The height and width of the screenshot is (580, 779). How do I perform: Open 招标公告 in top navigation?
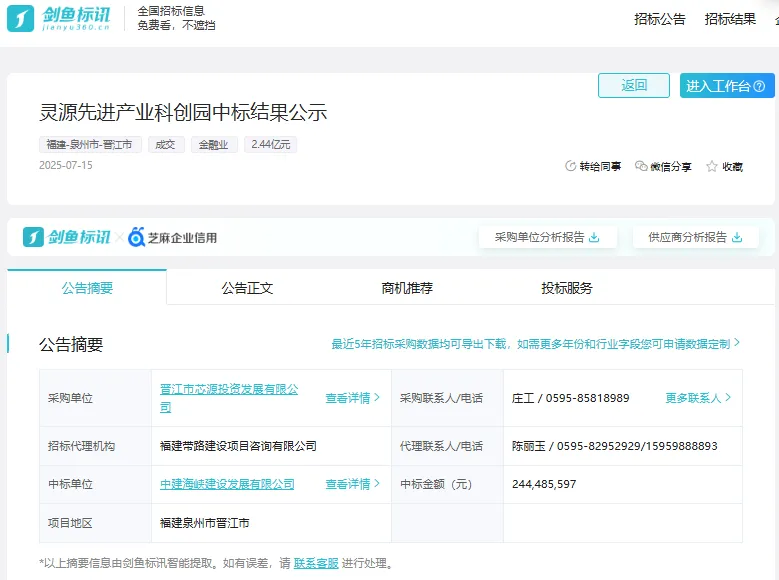(x=660, y=19)
